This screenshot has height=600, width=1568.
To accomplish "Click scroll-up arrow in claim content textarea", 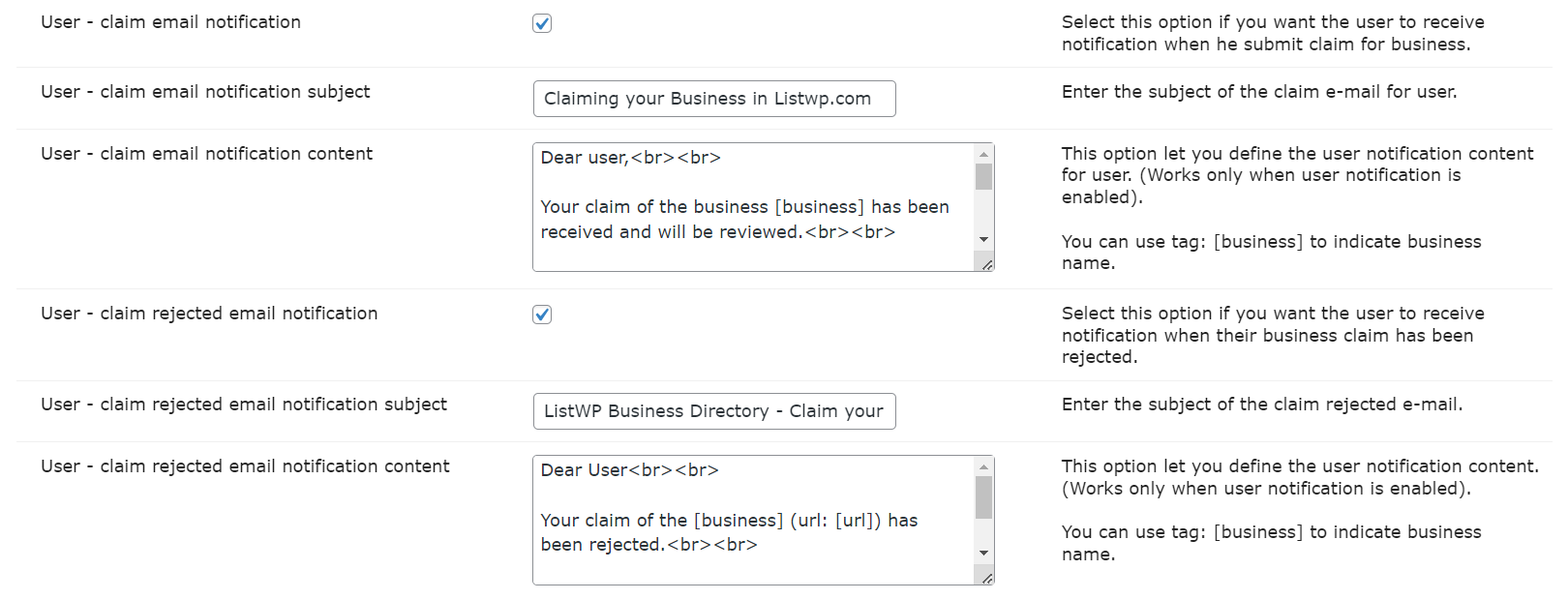I will click(x=983, y=154).
